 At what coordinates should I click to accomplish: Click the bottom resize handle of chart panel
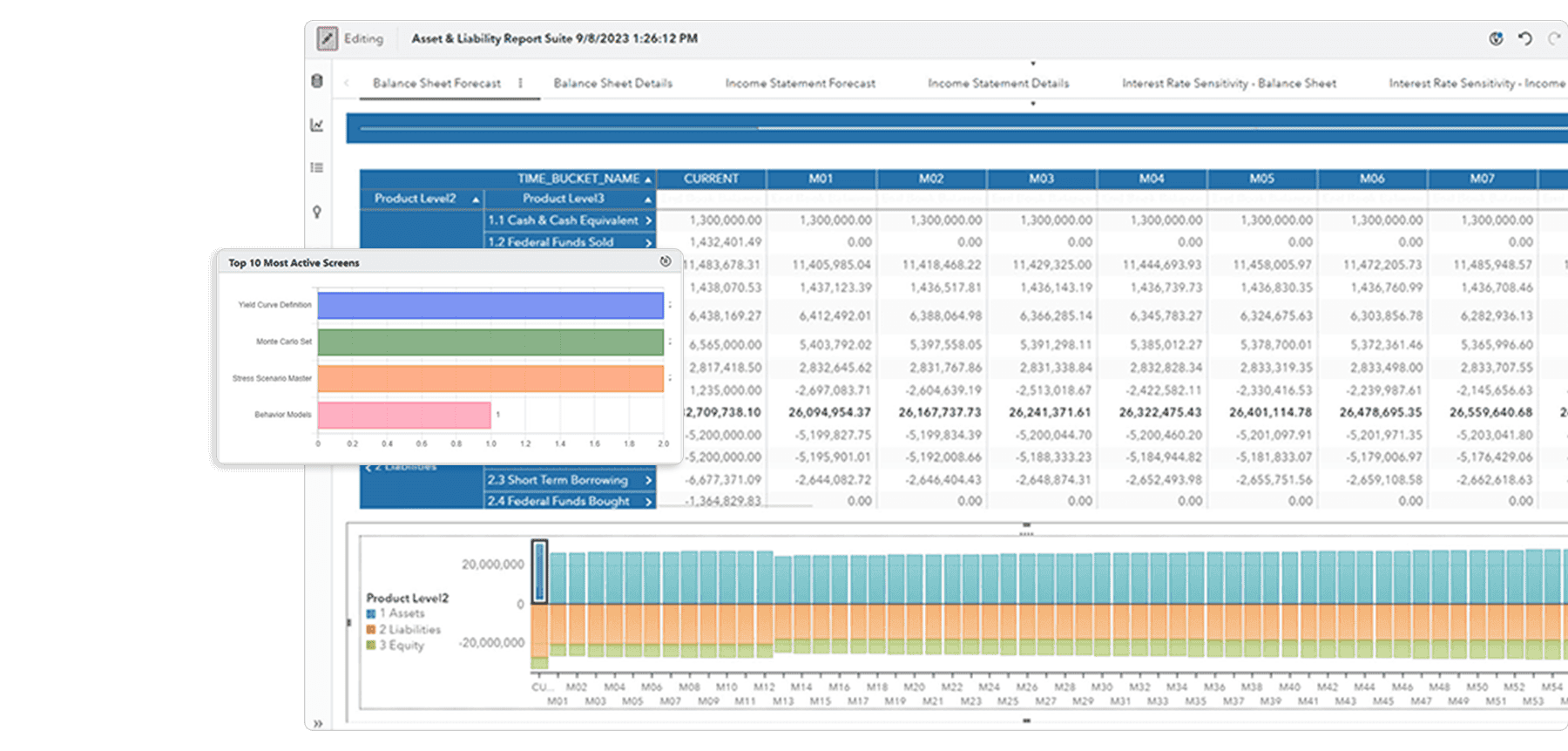[x=1026, y=721]
